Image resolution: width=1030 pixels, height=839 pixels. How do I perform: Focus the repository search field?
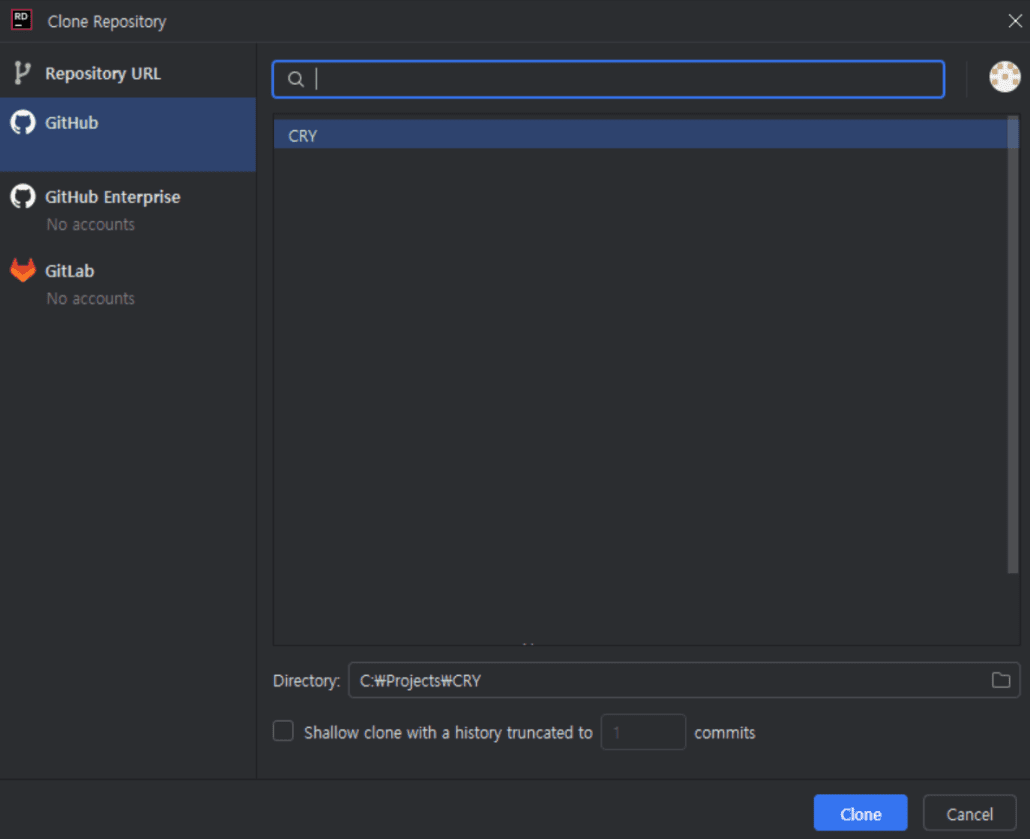tap(608, 79)
